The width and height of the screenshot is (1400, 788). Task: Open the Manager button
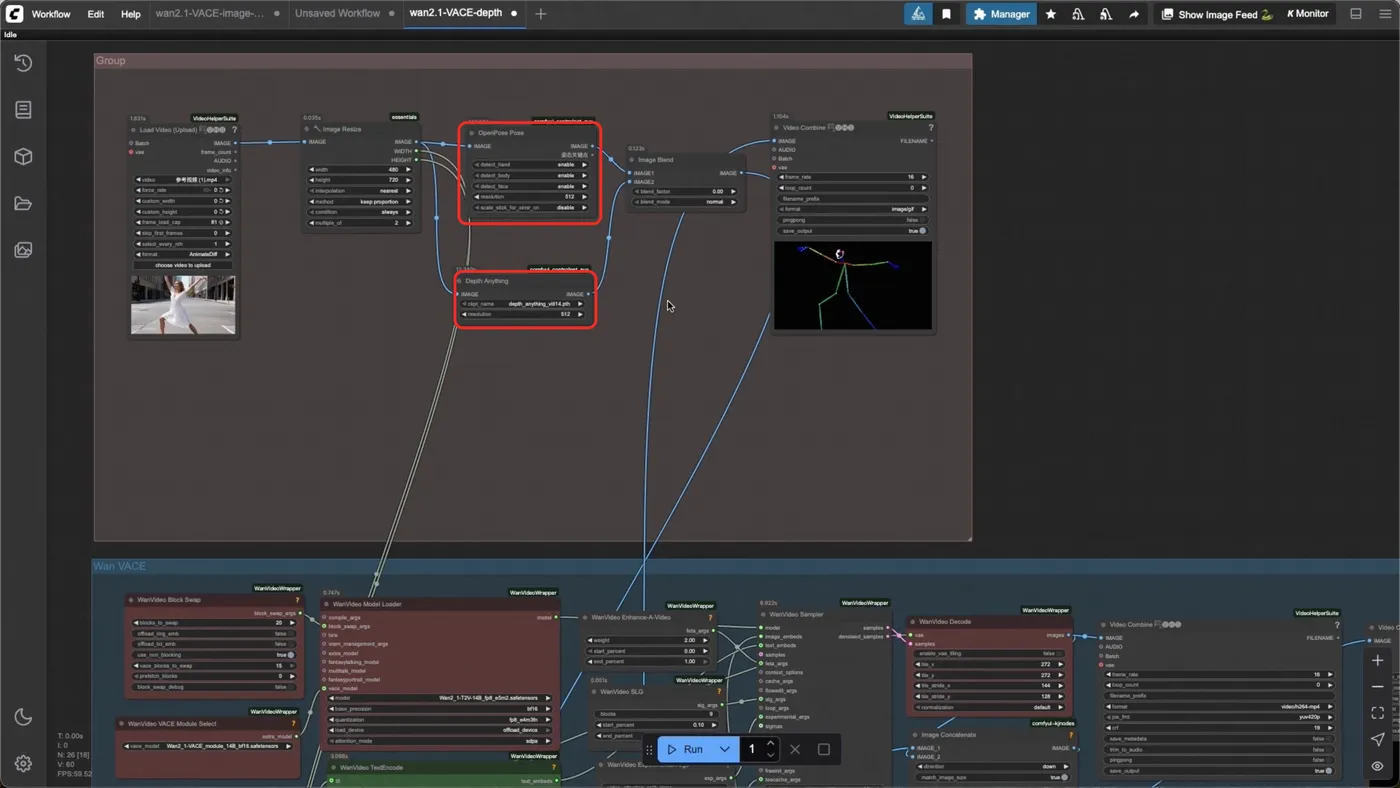pos(1001,14)
